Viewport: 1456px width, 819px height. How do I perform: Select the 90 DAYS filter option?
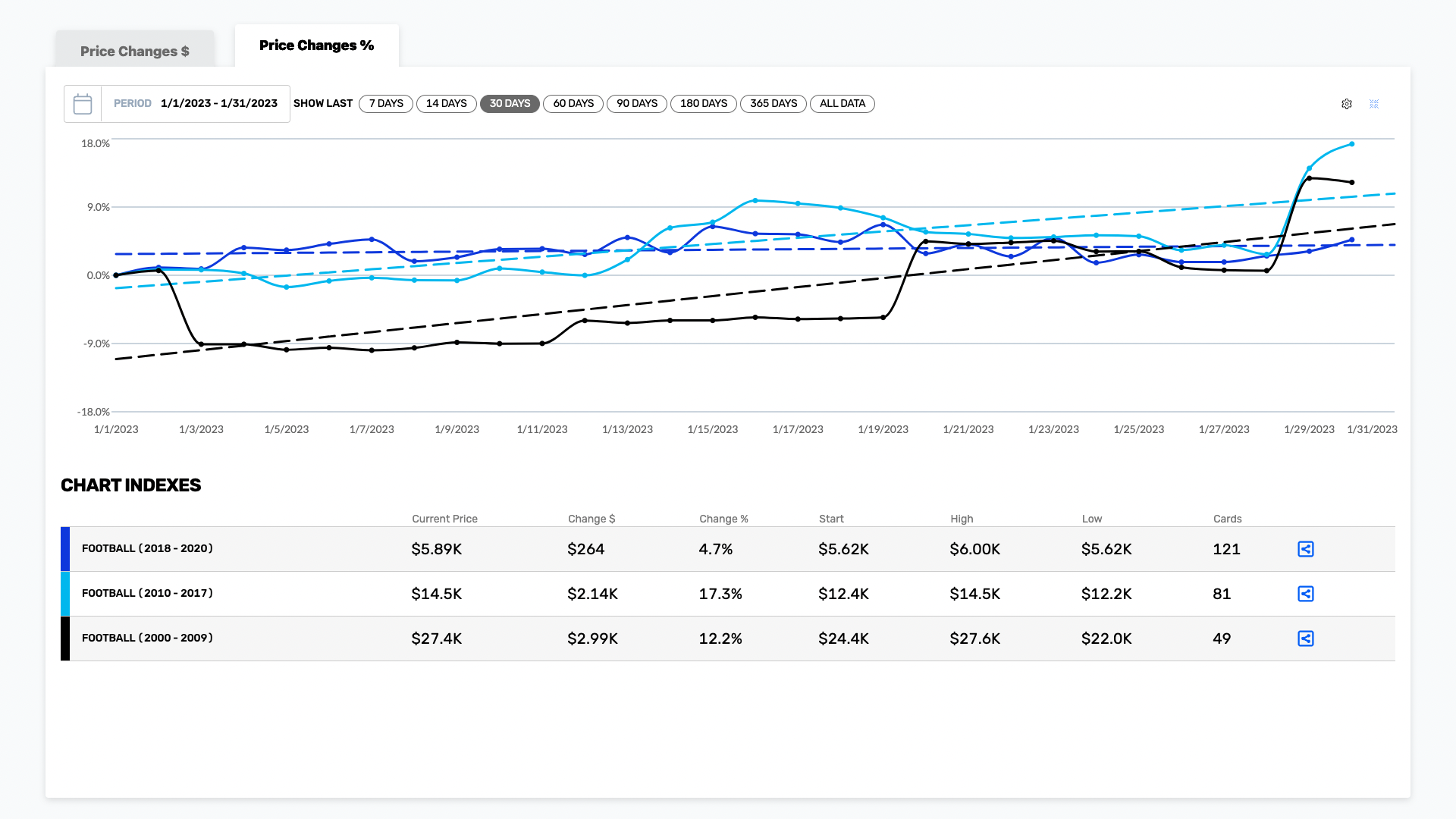click(637, 103)
